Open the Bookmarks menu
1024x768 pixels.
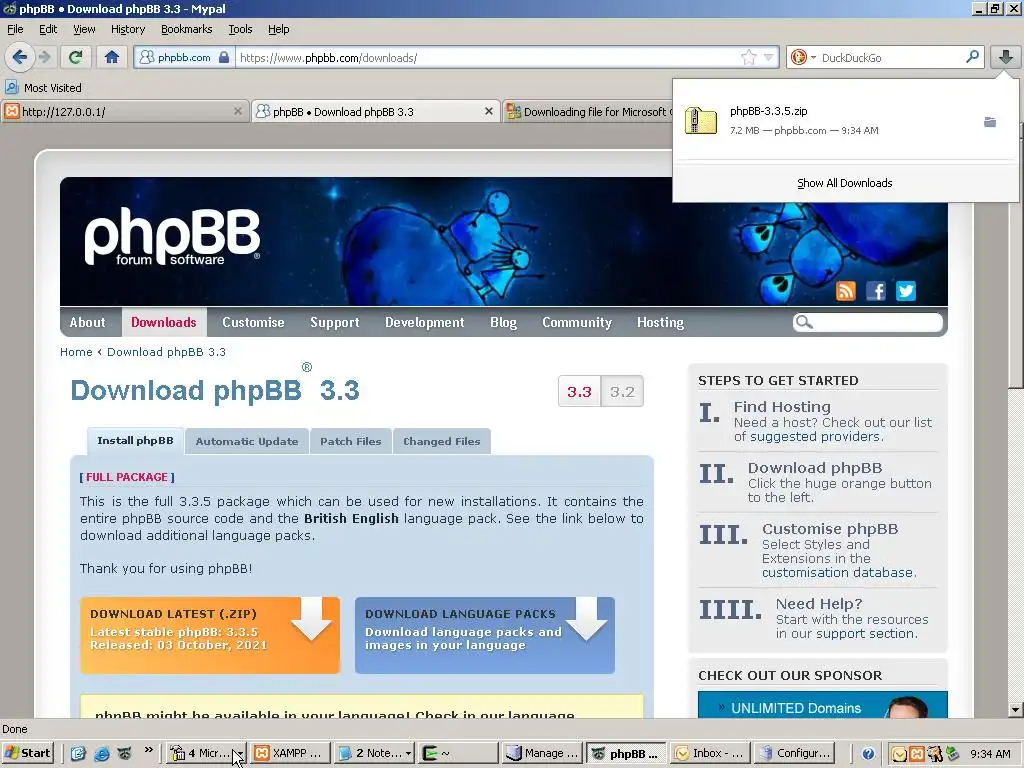coord(186,29)
